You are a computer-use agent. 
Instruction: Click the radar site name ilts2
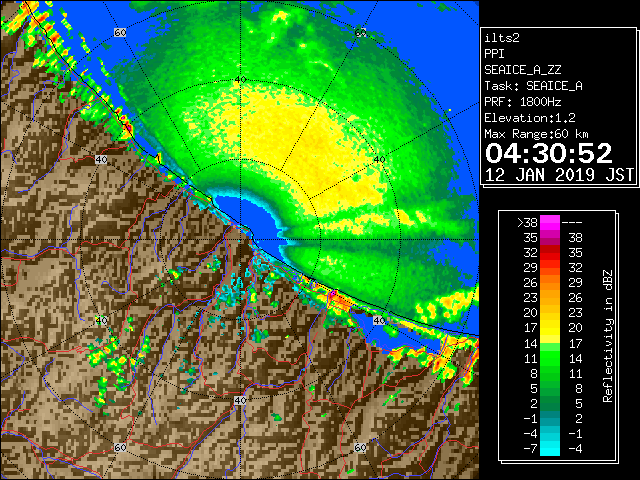coord(502,38)
